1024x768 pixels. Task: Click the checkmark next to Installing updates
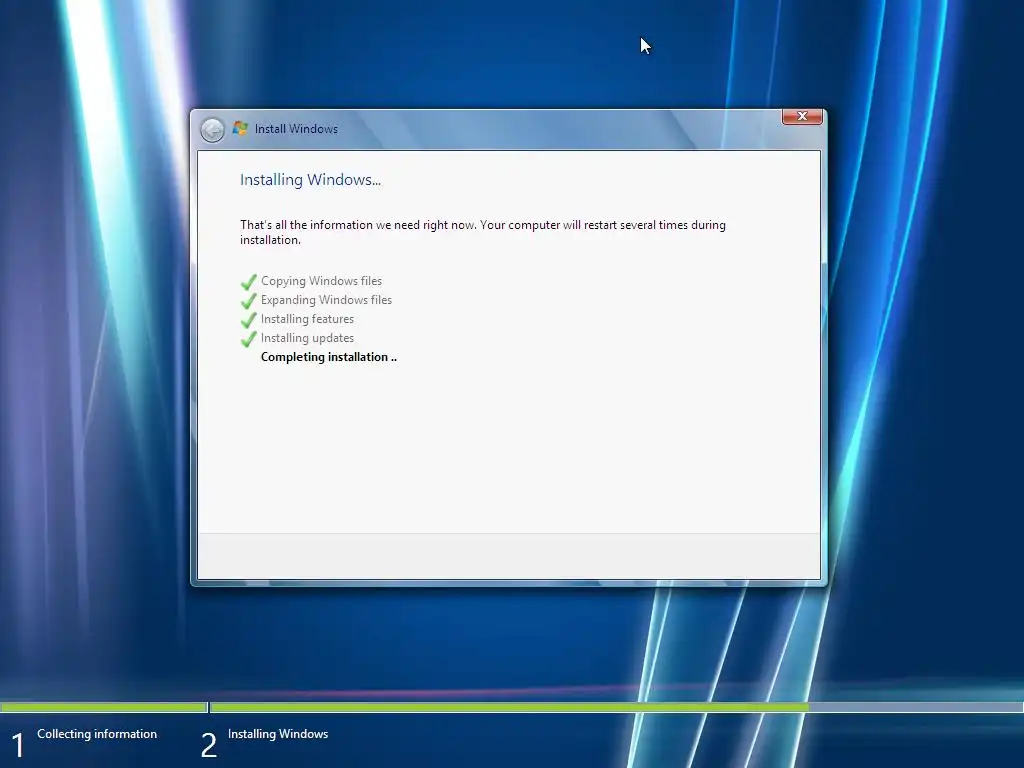tap(249, 339)
